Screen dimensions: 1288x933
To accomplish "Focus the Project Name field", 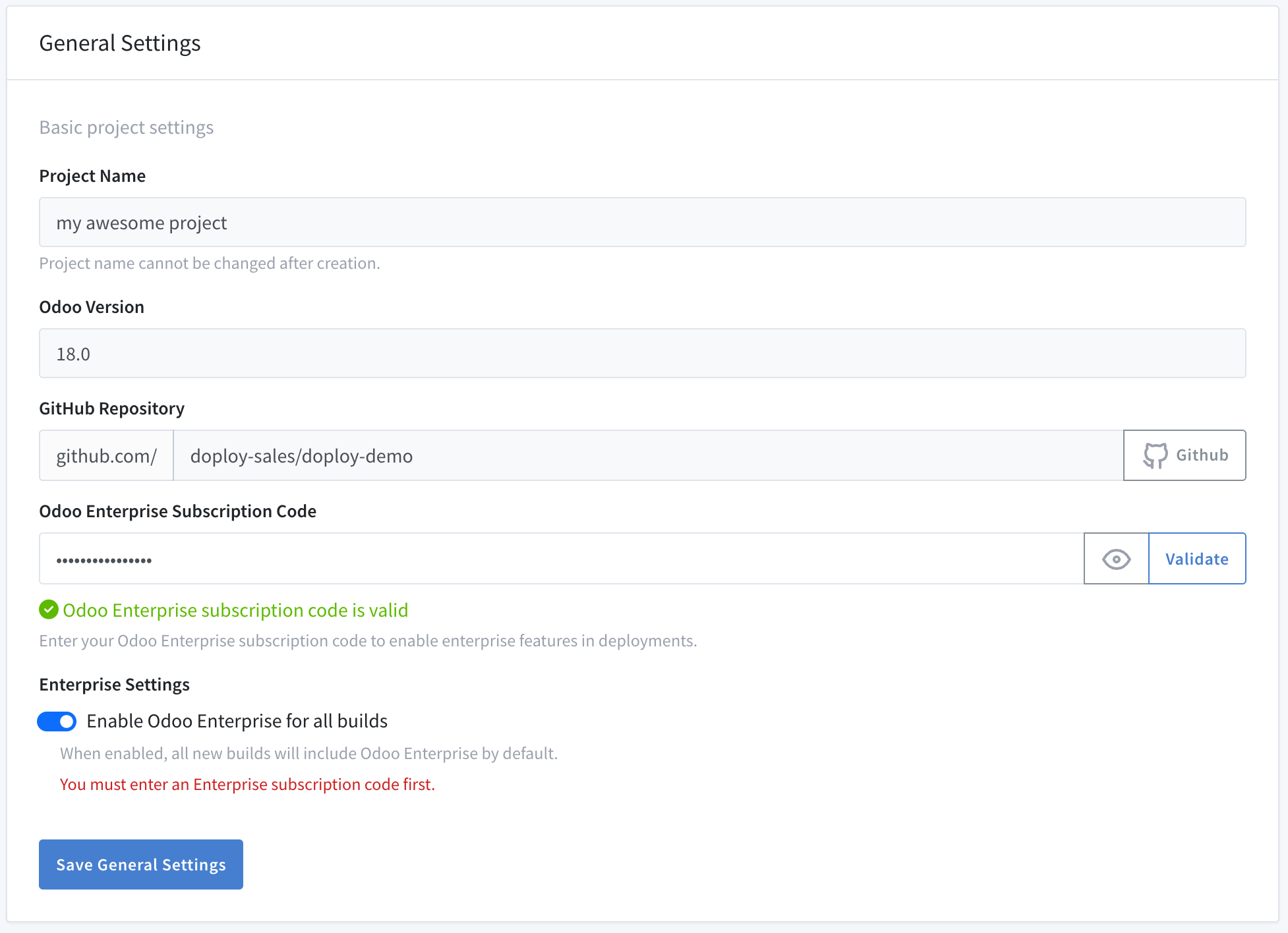I will click(x=642, y=223).
